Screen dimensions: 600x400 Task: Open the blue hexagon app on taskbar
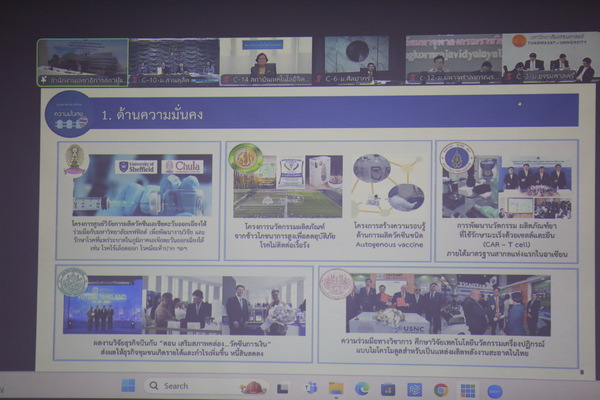point(414,390)
